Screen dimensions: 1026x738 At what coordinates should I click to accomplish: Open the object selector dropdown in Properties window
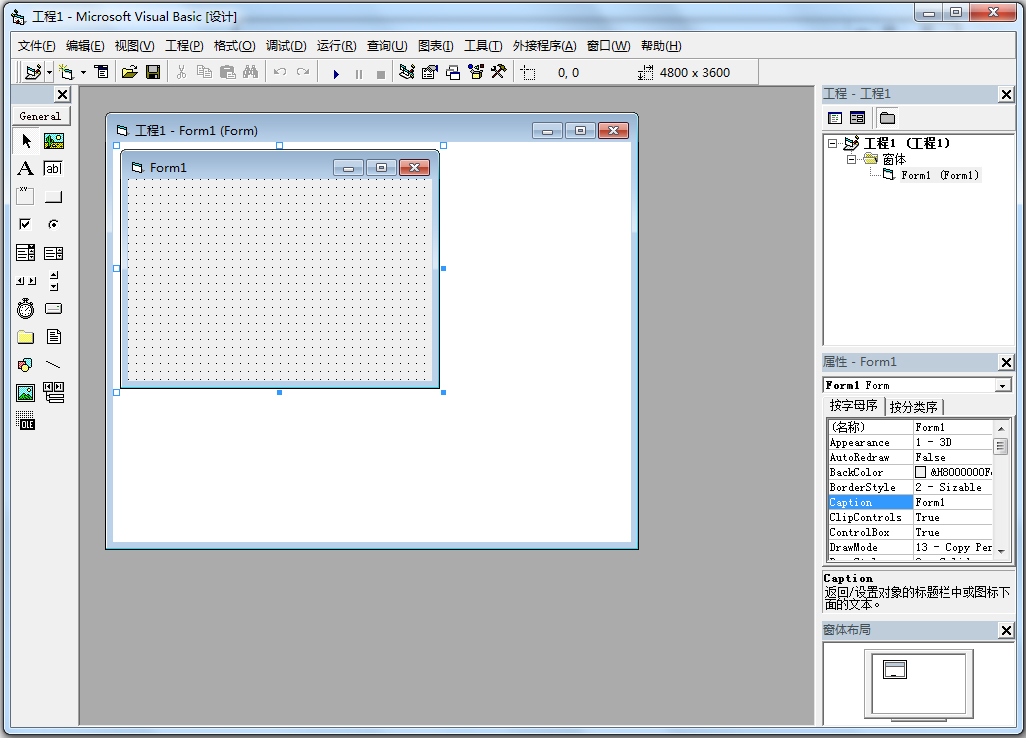click(x=1003, y=385)
